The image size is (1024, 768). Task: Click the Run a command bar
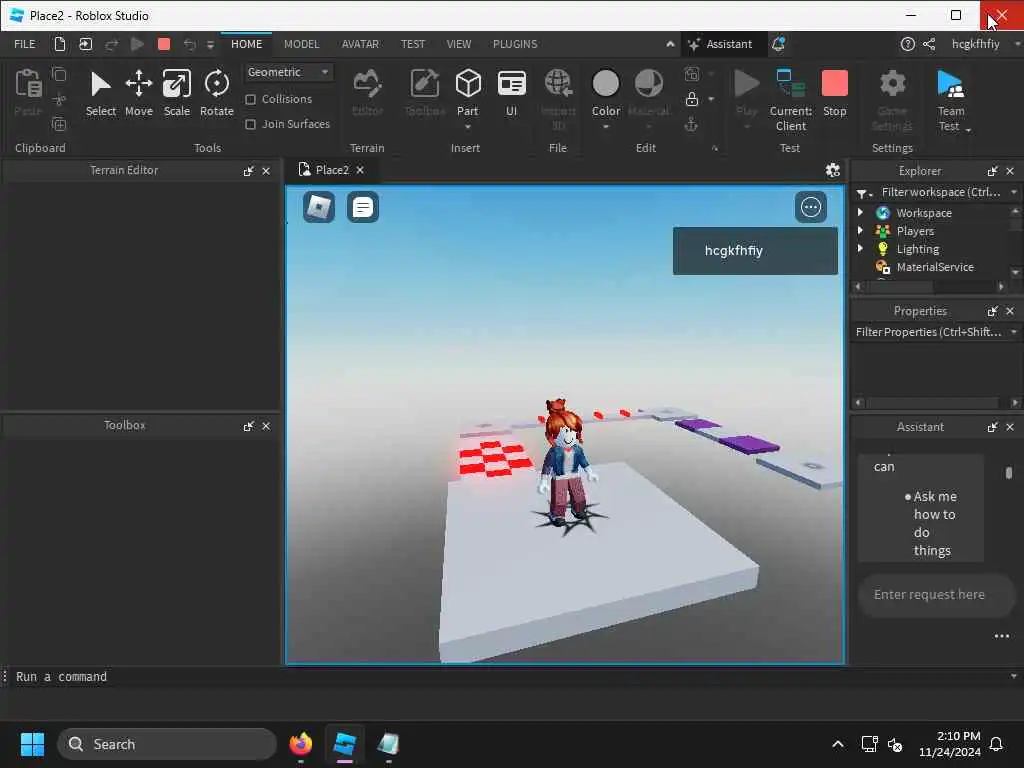[509, 677]
